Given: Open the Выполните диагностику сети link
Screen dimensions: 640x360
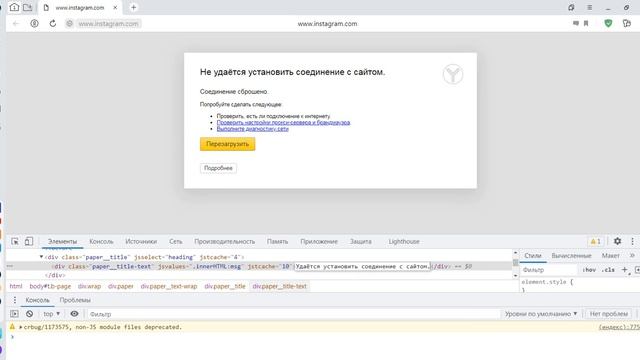Looking at the screenshot, I should click(x=253, y=129).
